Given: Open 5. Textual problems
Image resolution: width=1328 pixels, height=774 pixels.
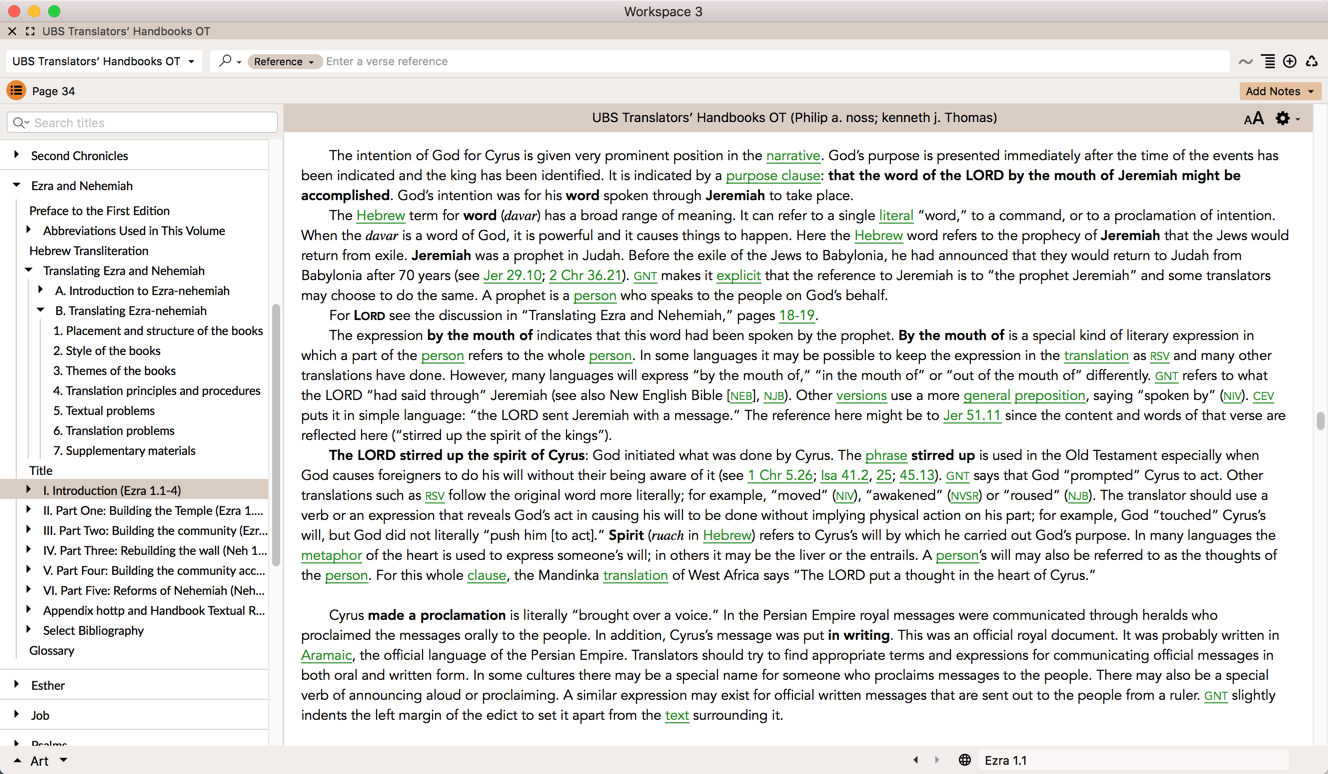Looking at the screenshot, I should [x=104, y=411].
